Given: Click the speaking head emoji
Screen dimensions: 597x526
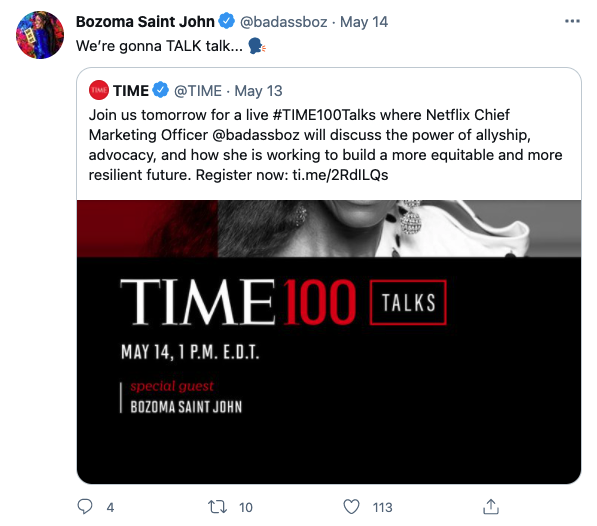Looking at the screenshot, I should pyautogui.click(x=257, y=46).
